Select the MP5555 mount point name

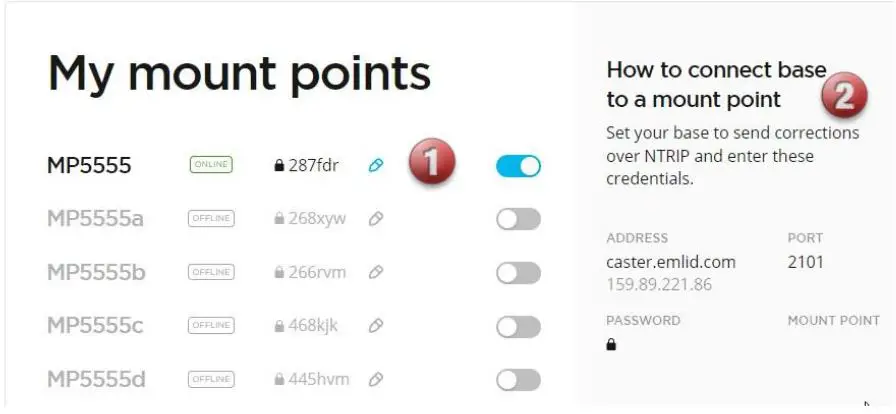pos(89,166)
